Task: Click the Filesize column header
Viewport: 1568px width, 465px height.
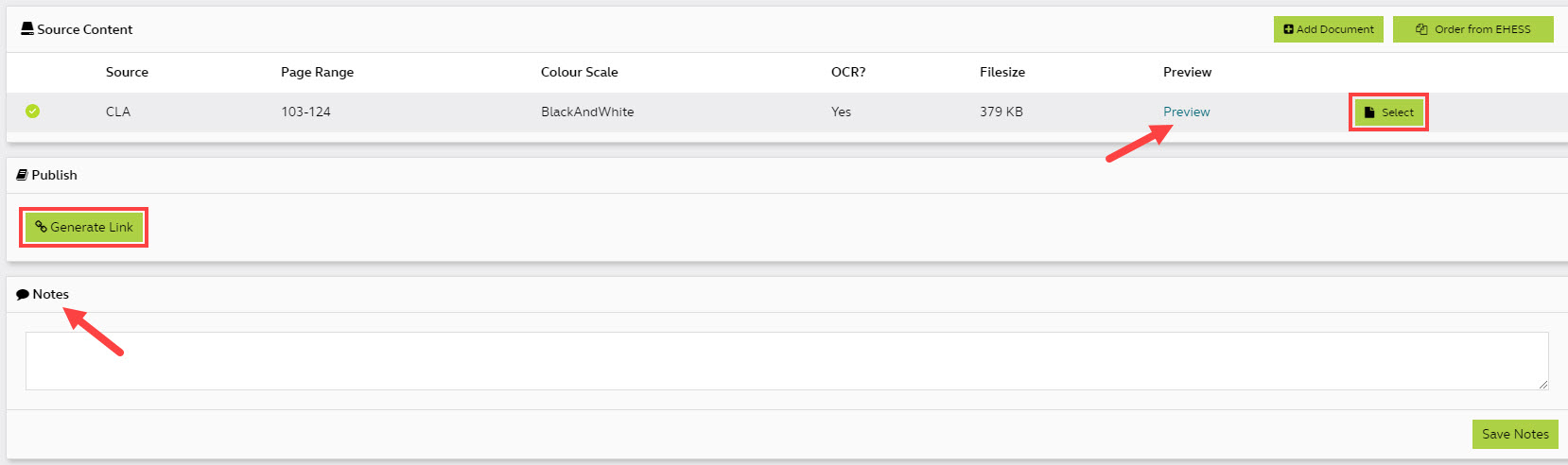Action: (1002, 72)
